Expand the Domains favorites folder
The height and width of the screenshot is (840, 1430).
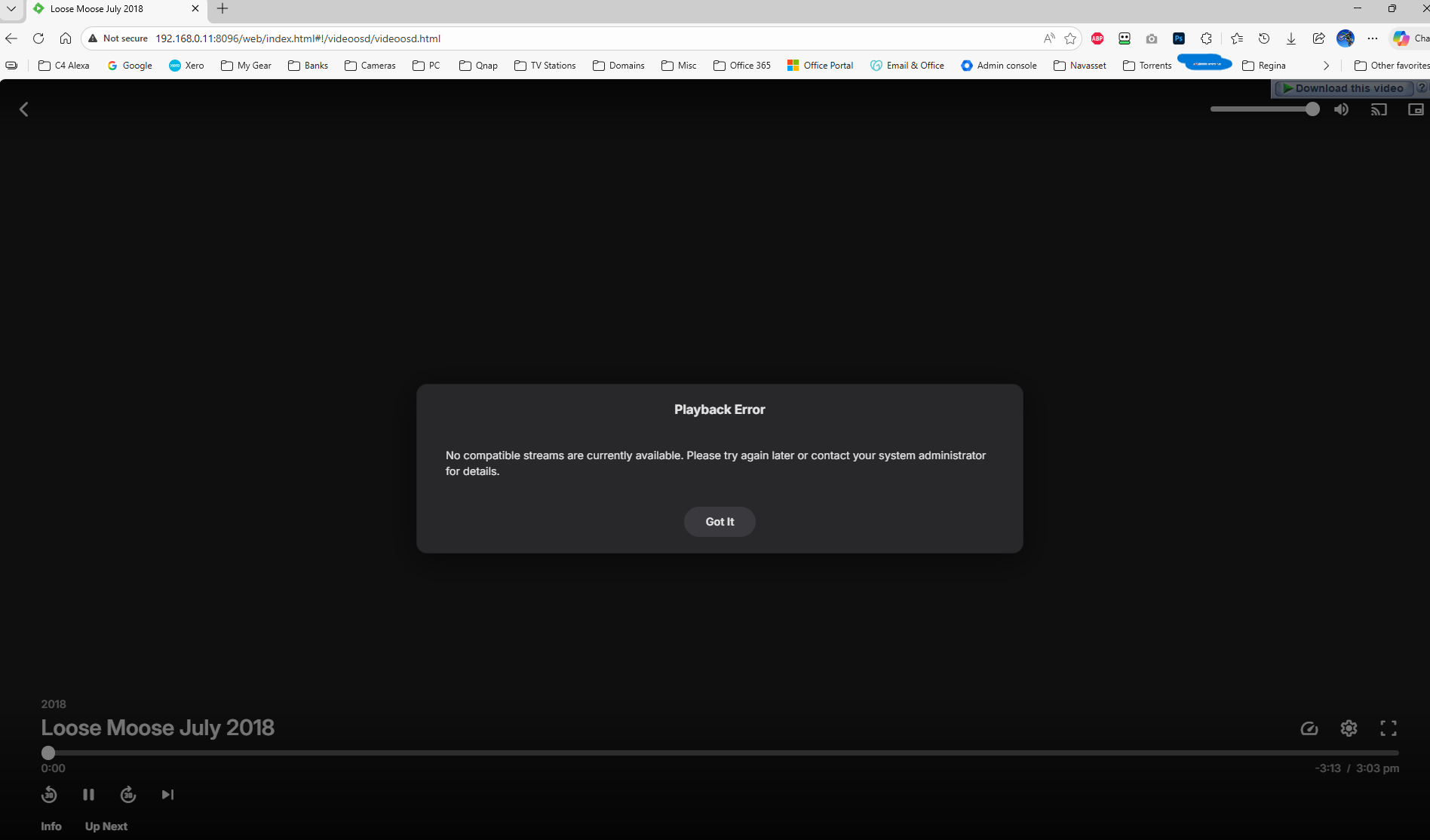point(618,66)
